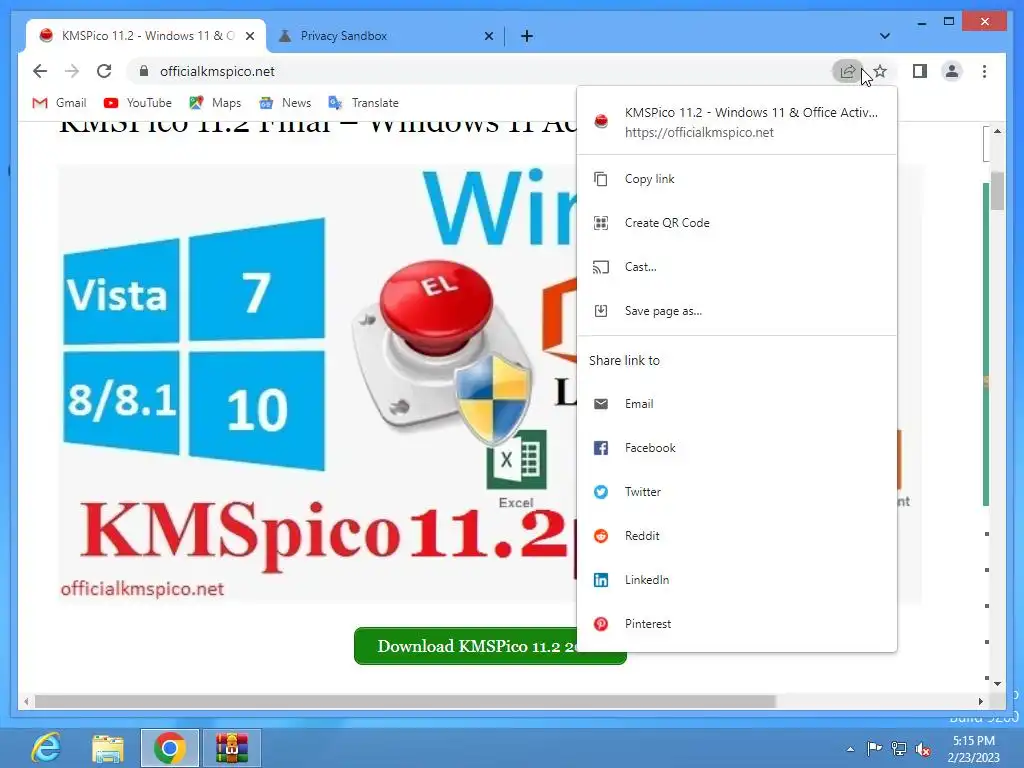Open the browser side panel
The image size is (1024, 768).
920,71
